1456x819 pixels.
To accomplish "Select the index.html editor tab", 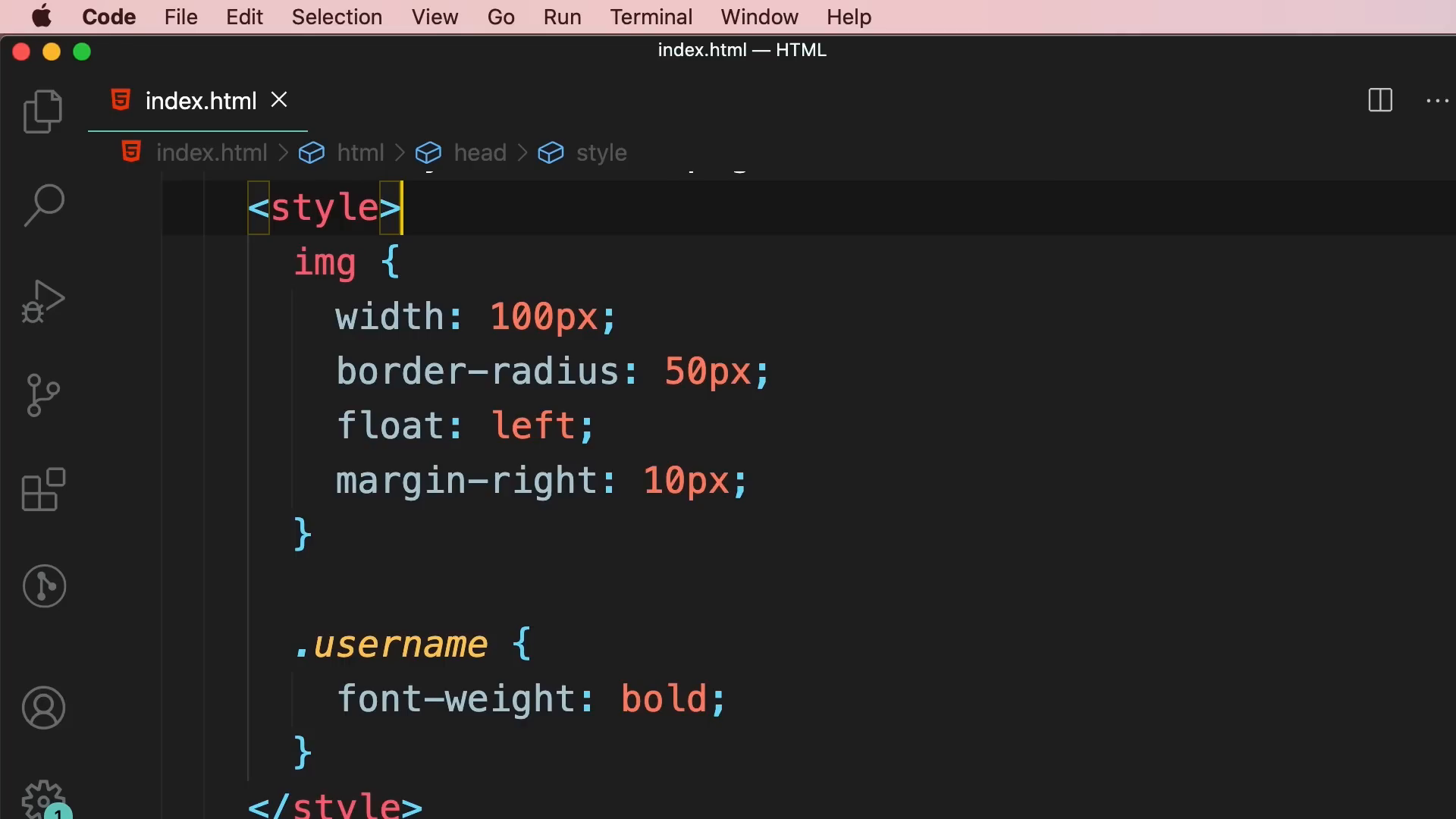I will coord(198,101).
